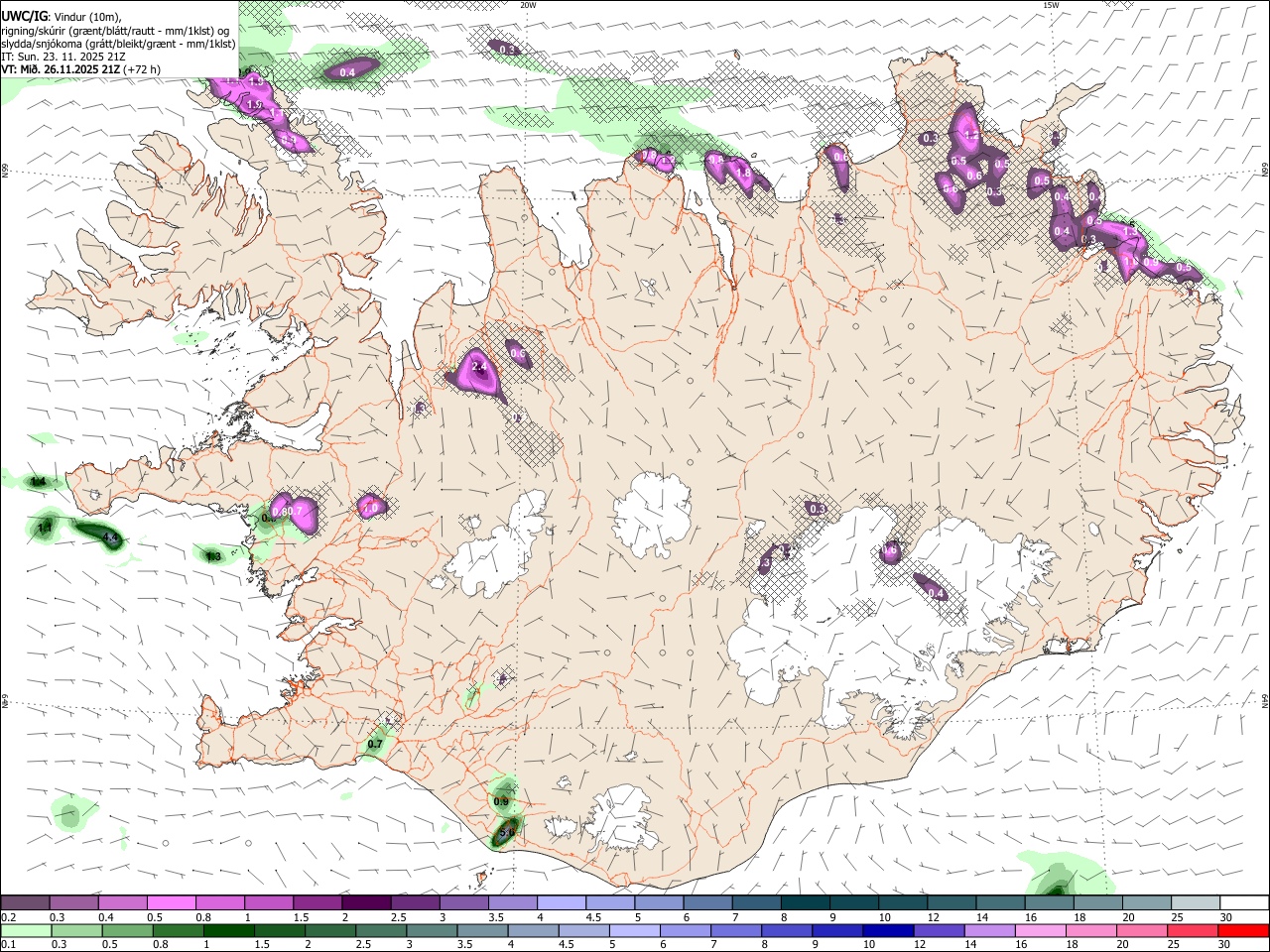
Task: Click the top-row swatch between 18 and 20
Action: click(1097, 902)
